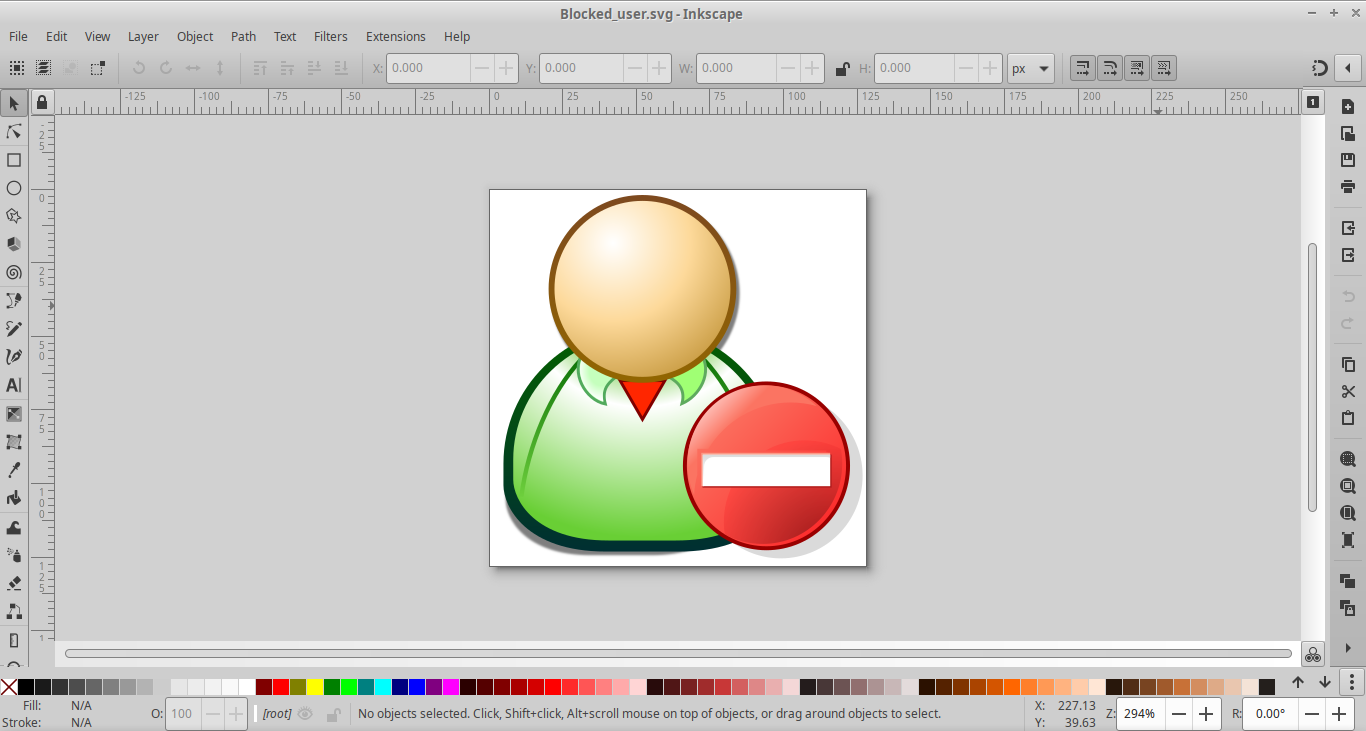Increase the zoom with plus button
Screen dimensions: 1366x731
coord(1206,714)
